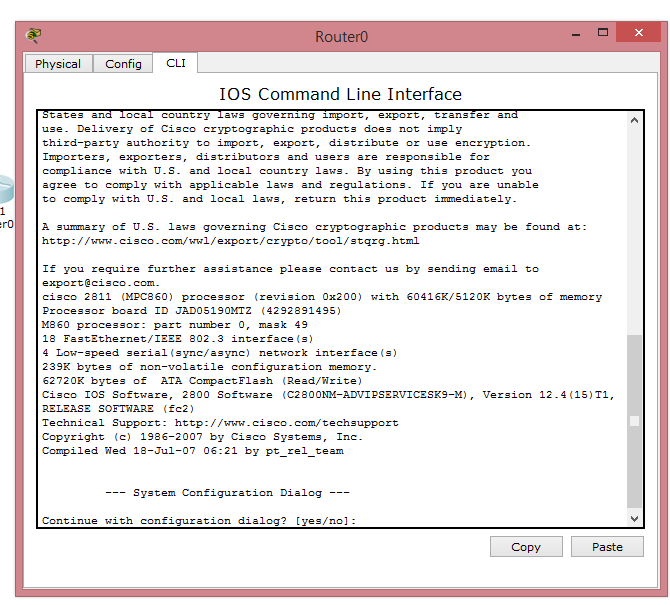
Task: Click the 'Compiled Wed 18-Jul-07 06:21' line
Action: tap(193, 451)
